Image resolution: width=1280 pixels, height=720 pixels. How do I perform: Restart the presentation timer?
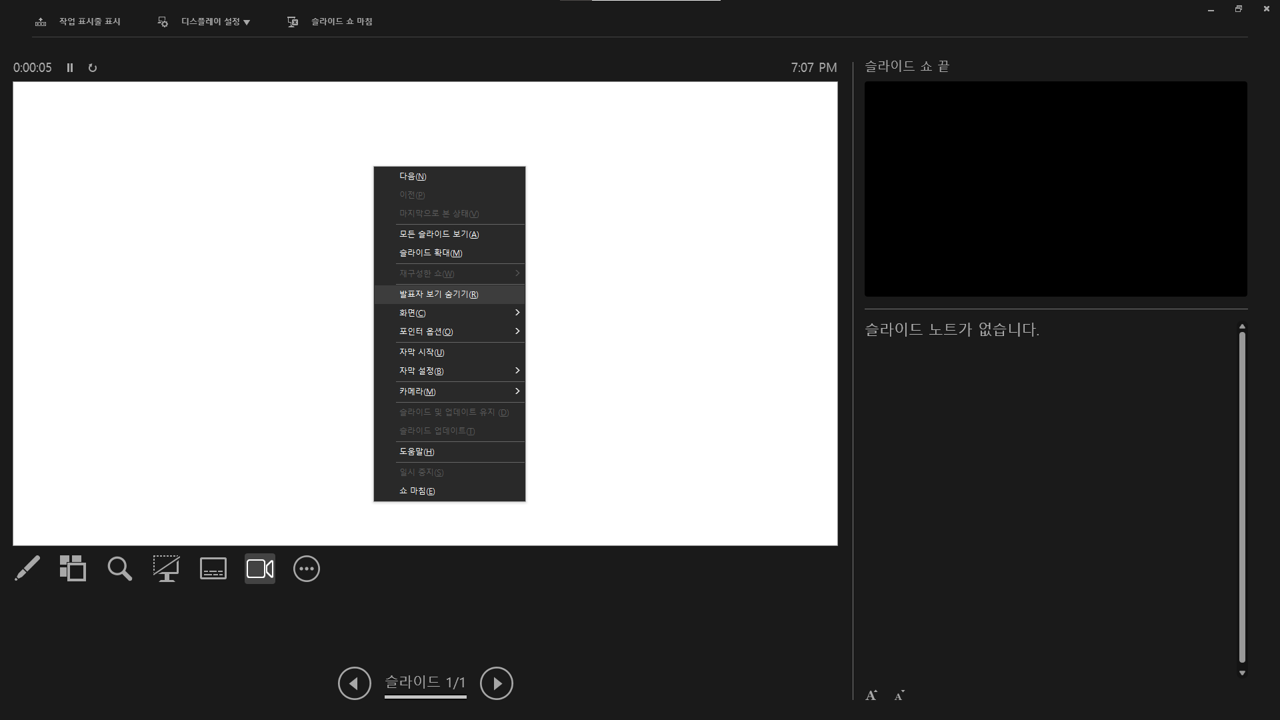(x=92, y=67)
